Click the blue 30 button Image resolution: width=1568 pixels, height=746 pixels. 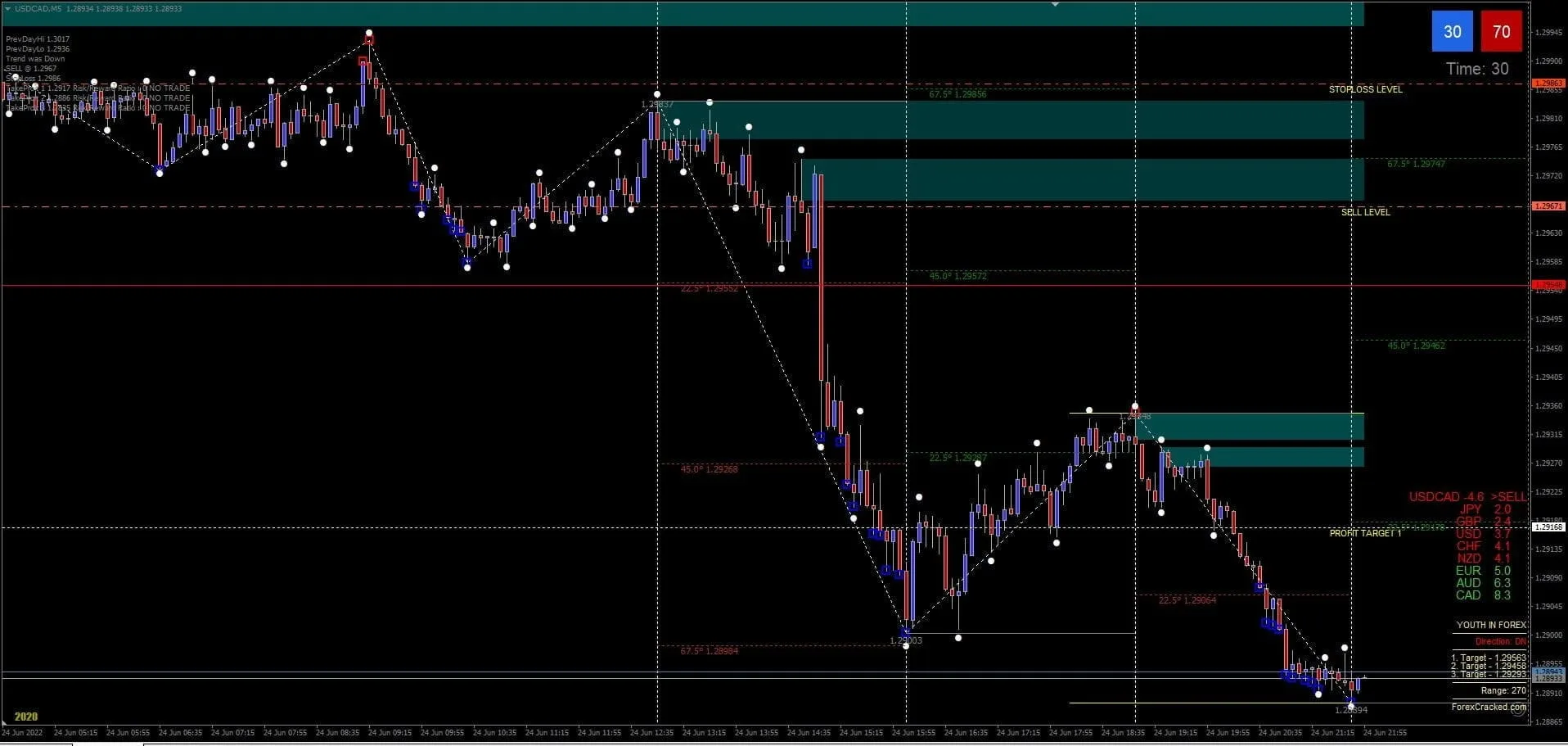pos(1452,32)
